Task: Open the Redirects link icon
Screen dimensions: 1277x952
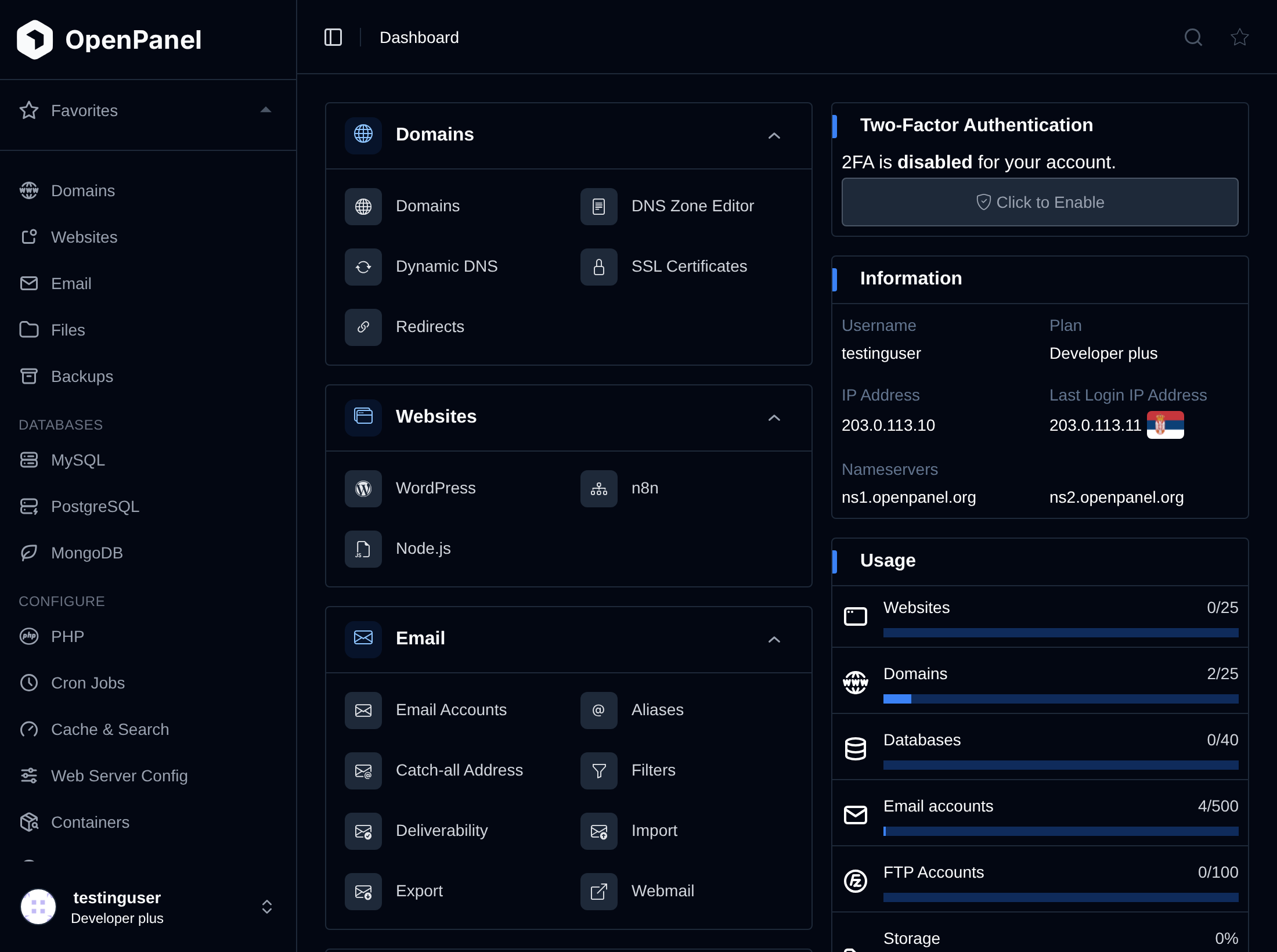Action: point(363,327)
